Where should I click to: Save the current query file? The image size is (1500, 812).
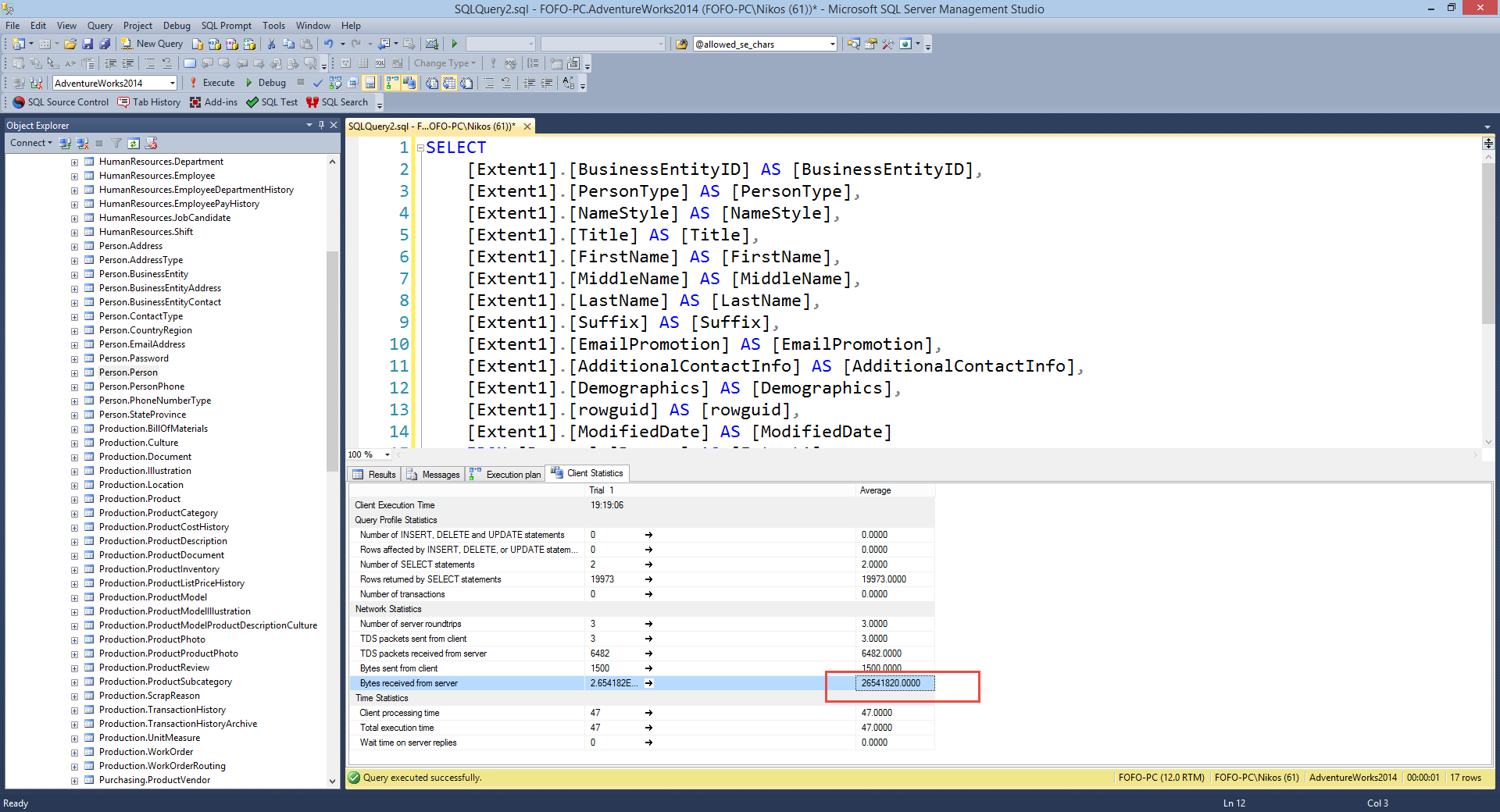pos(87,44)
